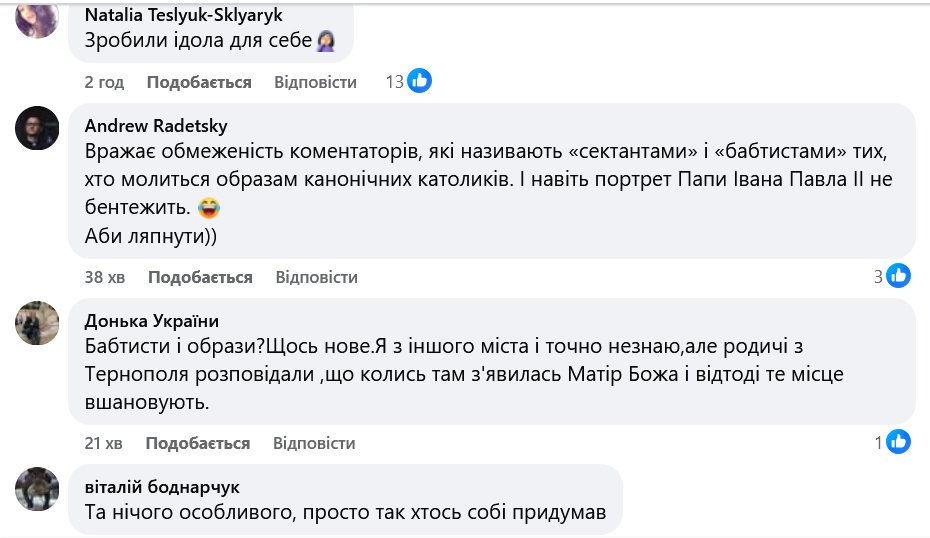Click віталій боднарчук's avatar image
Viewport: 930px width, 538px height.
point(38,487)
